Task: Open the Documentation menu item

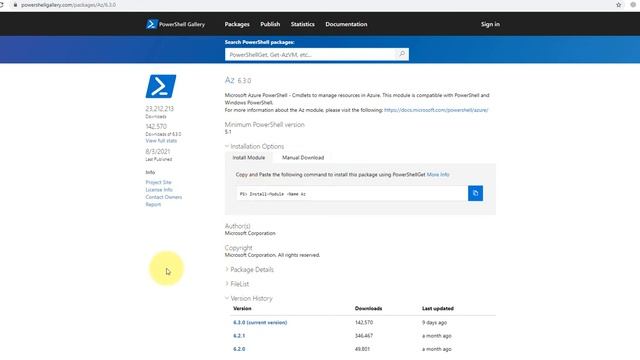Action: click(x=346, y=24)
